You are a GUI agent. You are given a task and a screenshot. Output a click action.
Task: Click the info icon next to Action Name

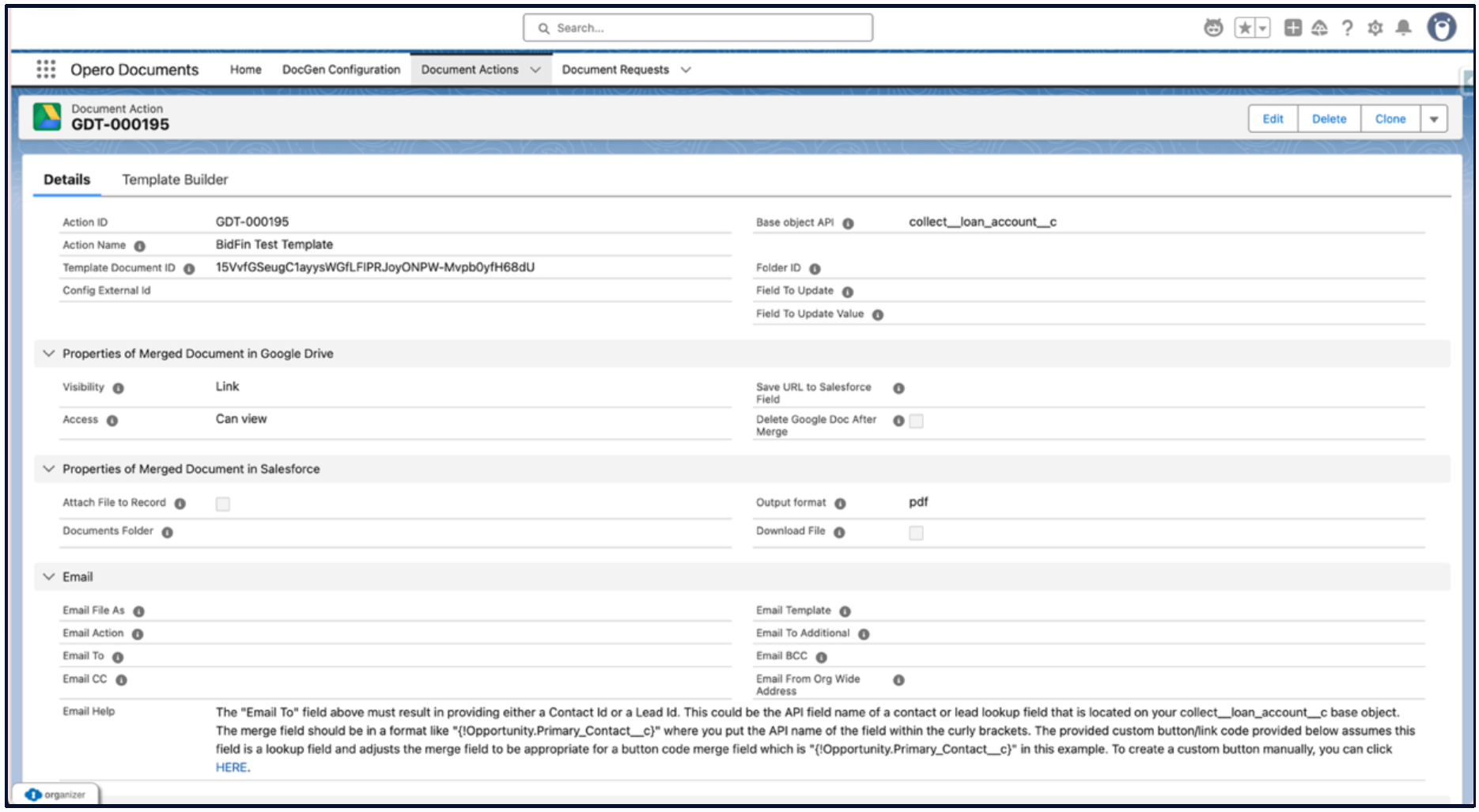(x=140, y=246)
